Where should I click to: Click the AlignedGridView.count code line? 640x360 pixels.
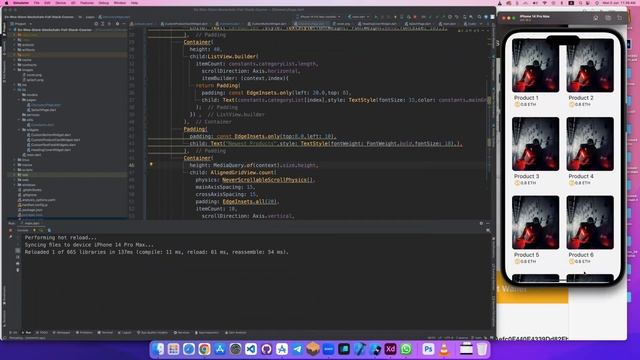233,173
